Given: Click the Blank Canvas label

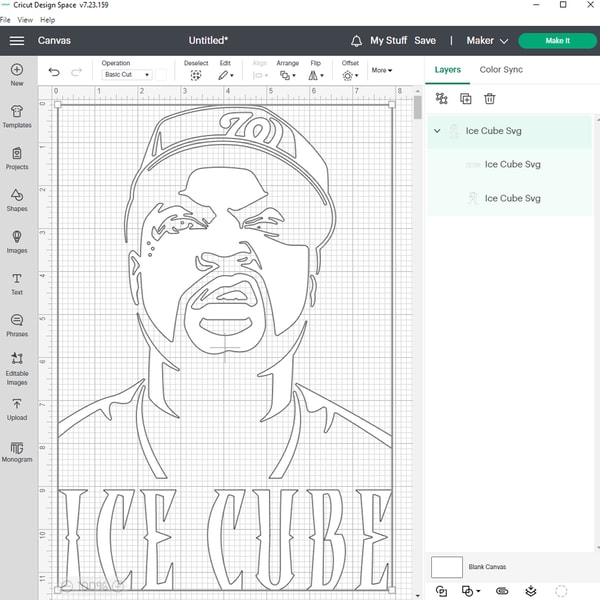Looking at the screenshot, I should pyautogui.click(x=487, y=567).
